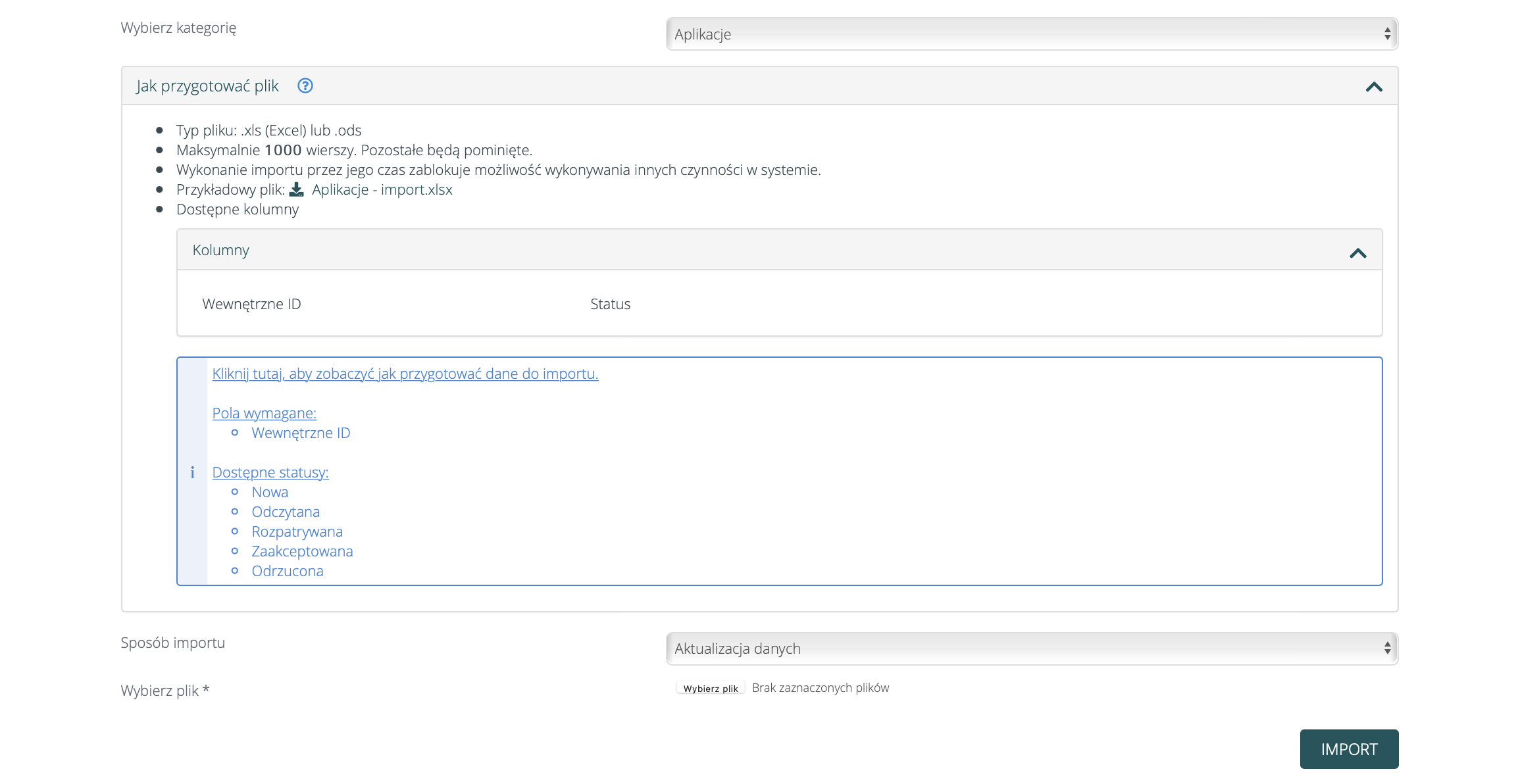This screenshot has width=1516, height=784.
Task: Click the 'Wewnętrzne ID' column entry
Action: tap(251, 304)
